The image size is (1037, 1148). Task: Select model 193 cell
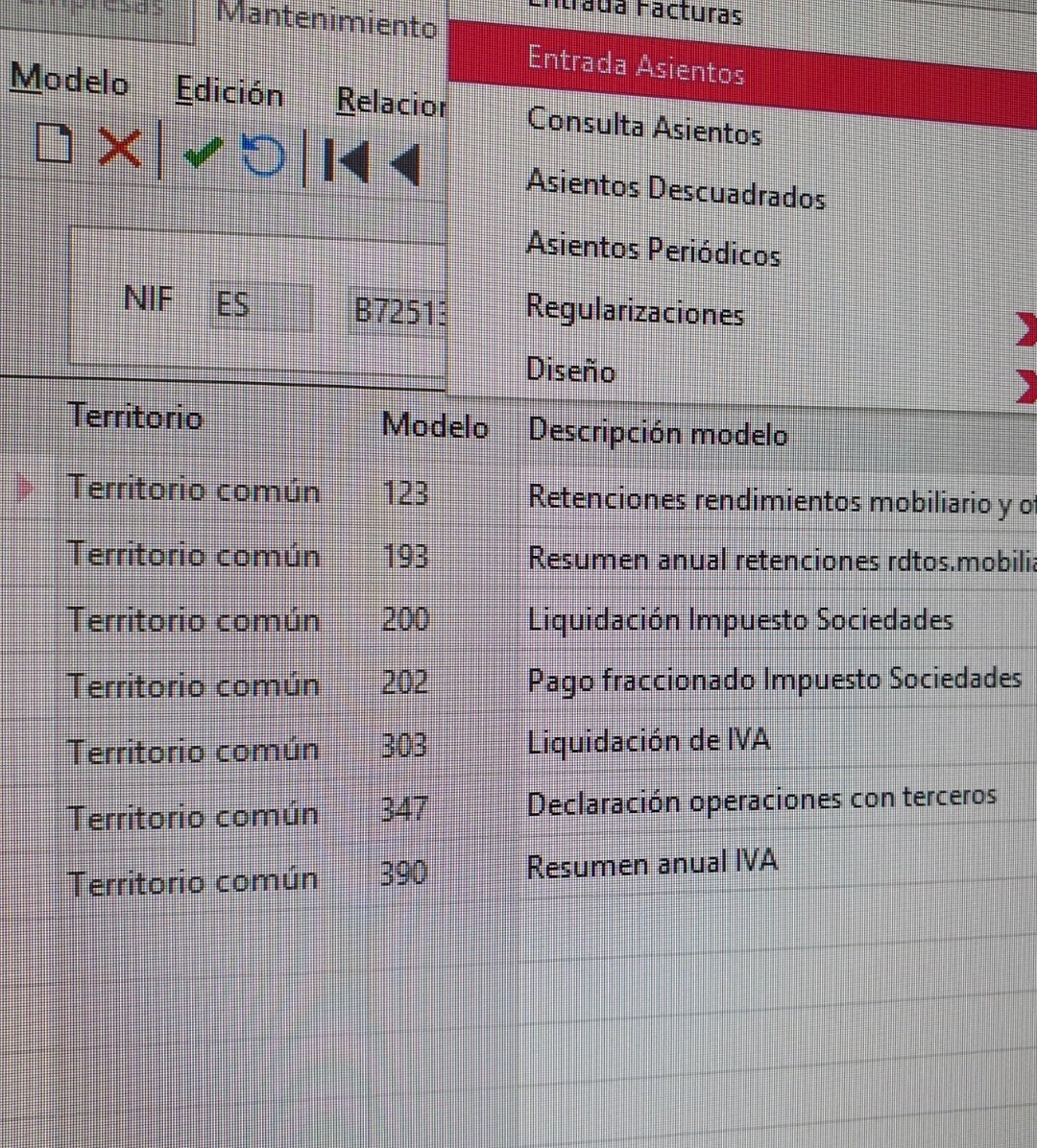pos(405,557)
